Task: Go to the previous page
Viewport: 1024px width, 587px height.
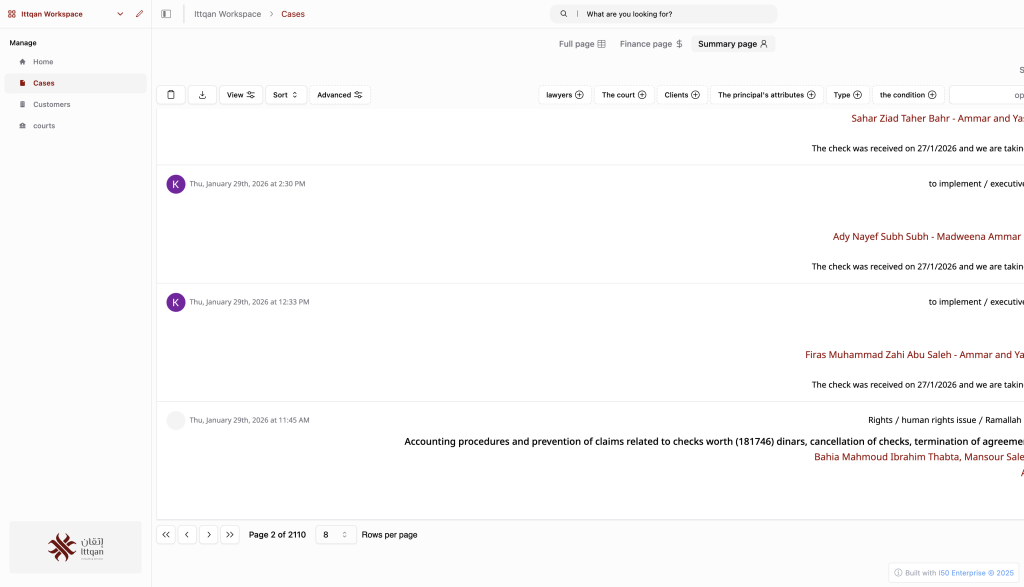Action: point(187,535)
